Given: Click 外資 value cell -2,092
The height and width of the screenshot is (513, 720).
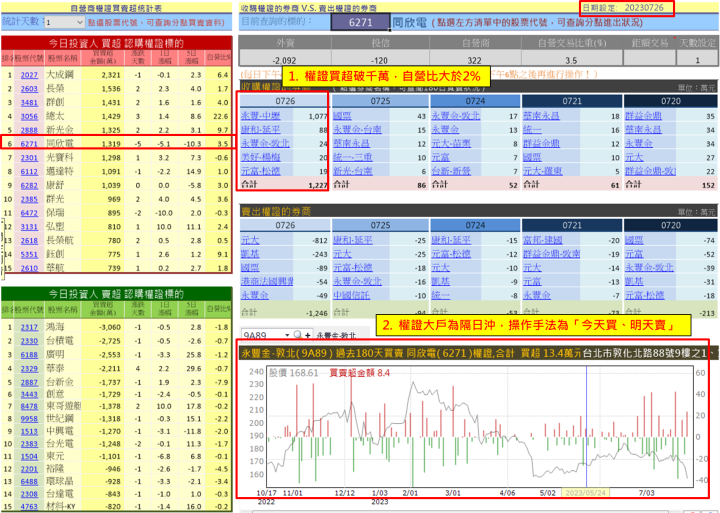Looking at the screenshot, I should [x=285, y=60].
